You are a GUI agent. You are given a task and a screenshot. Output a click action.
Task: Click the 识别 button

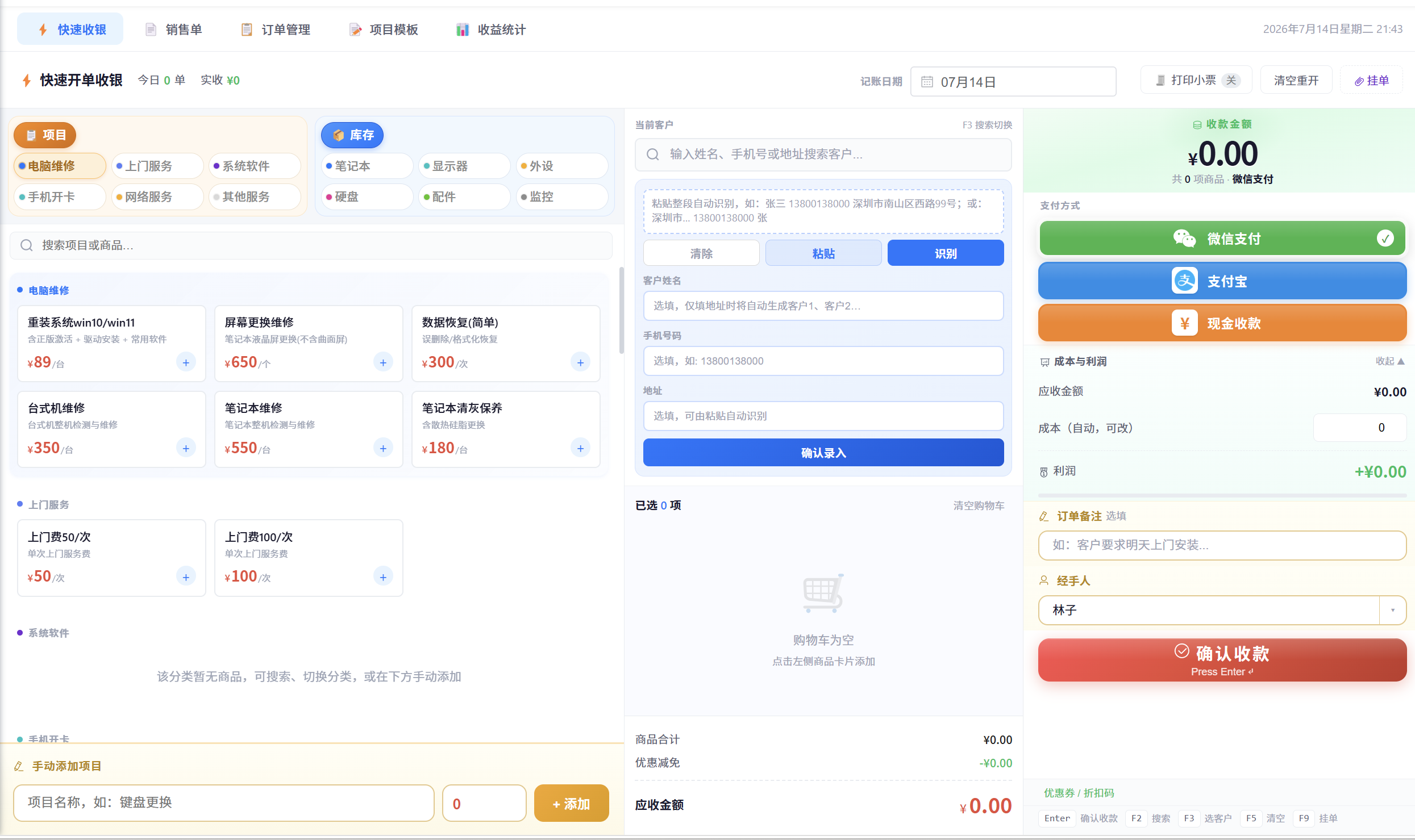coord(946,253)
